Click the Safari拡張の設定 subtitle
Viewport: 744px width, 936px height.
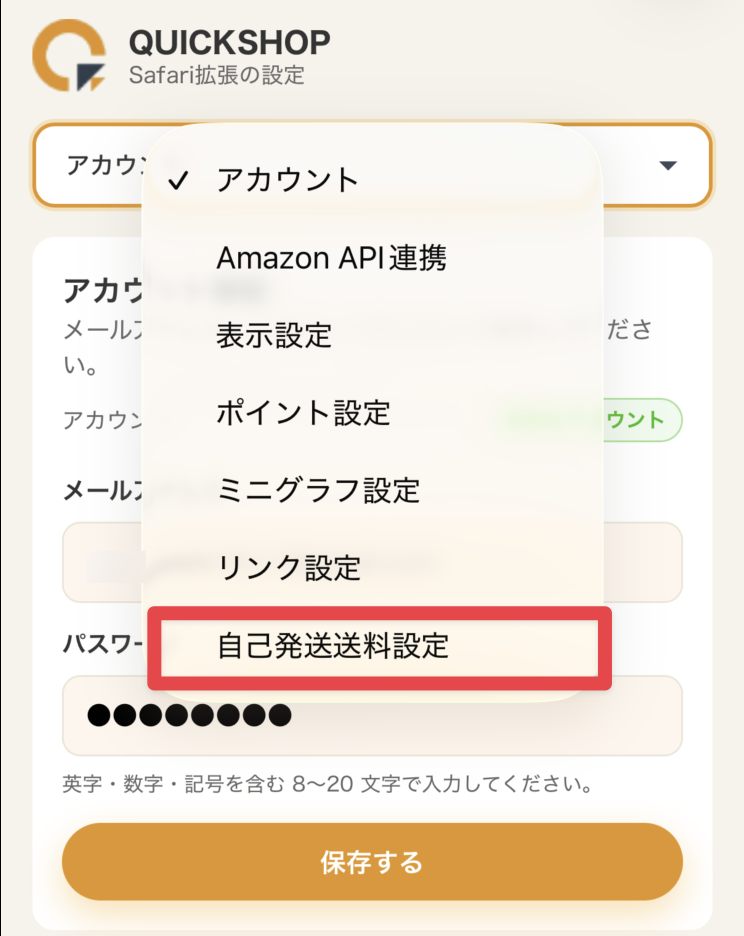click(216, 75)
